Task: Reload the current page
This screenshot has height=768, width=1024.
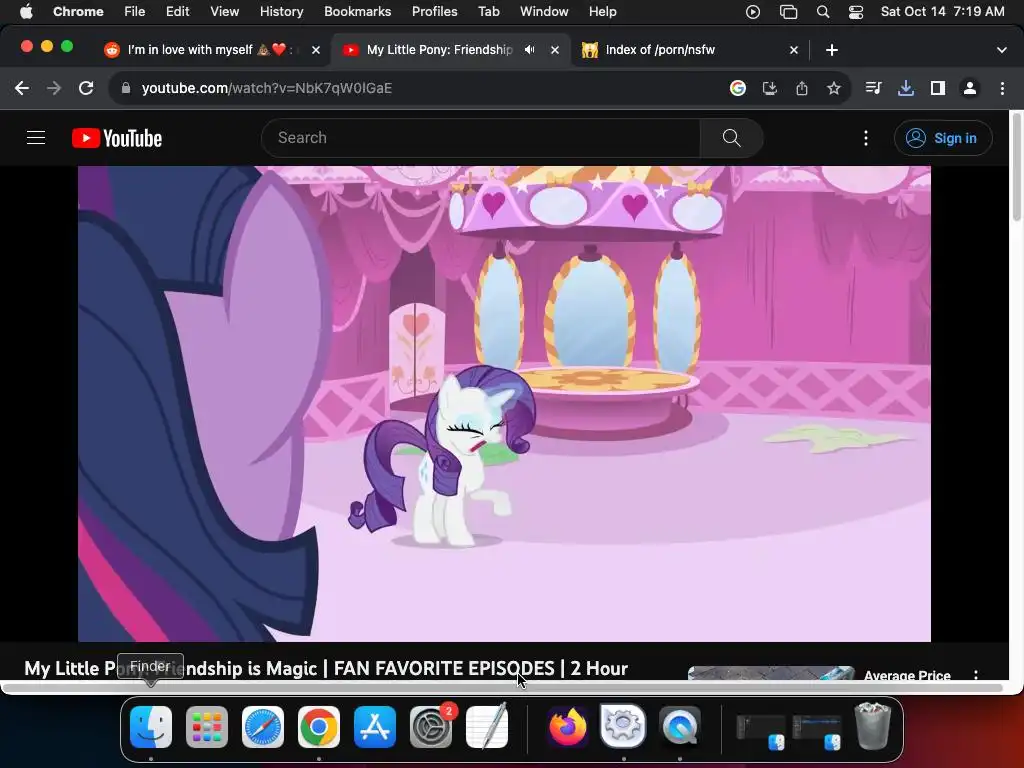Action: pos(86,88)
